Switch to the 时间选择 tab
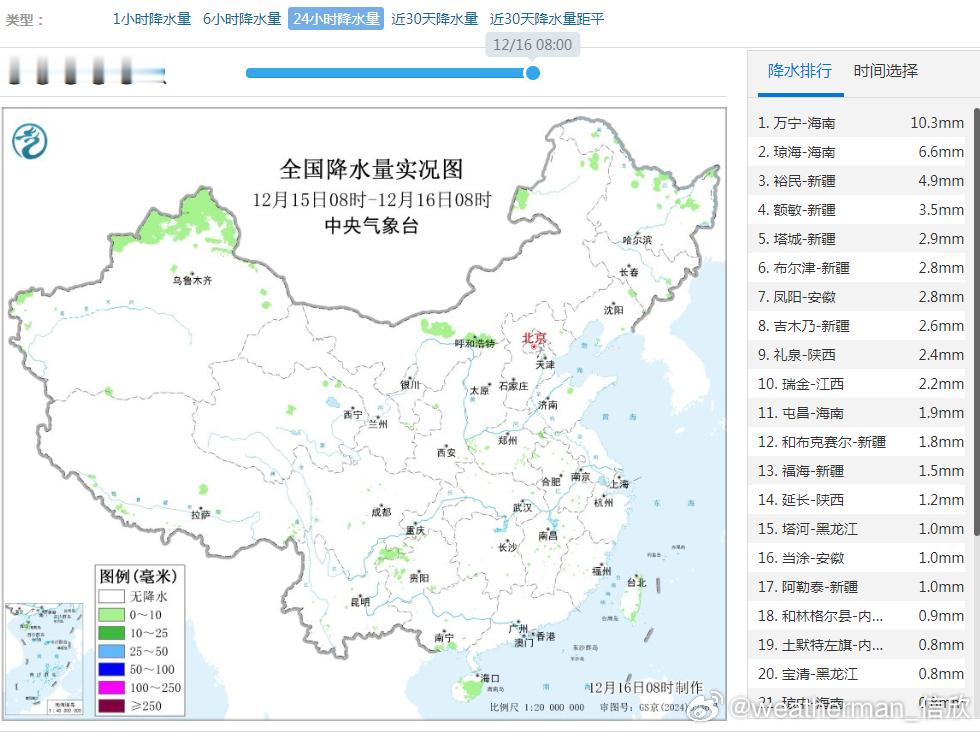This screenshot has height=732, width=980. [884, 71]
